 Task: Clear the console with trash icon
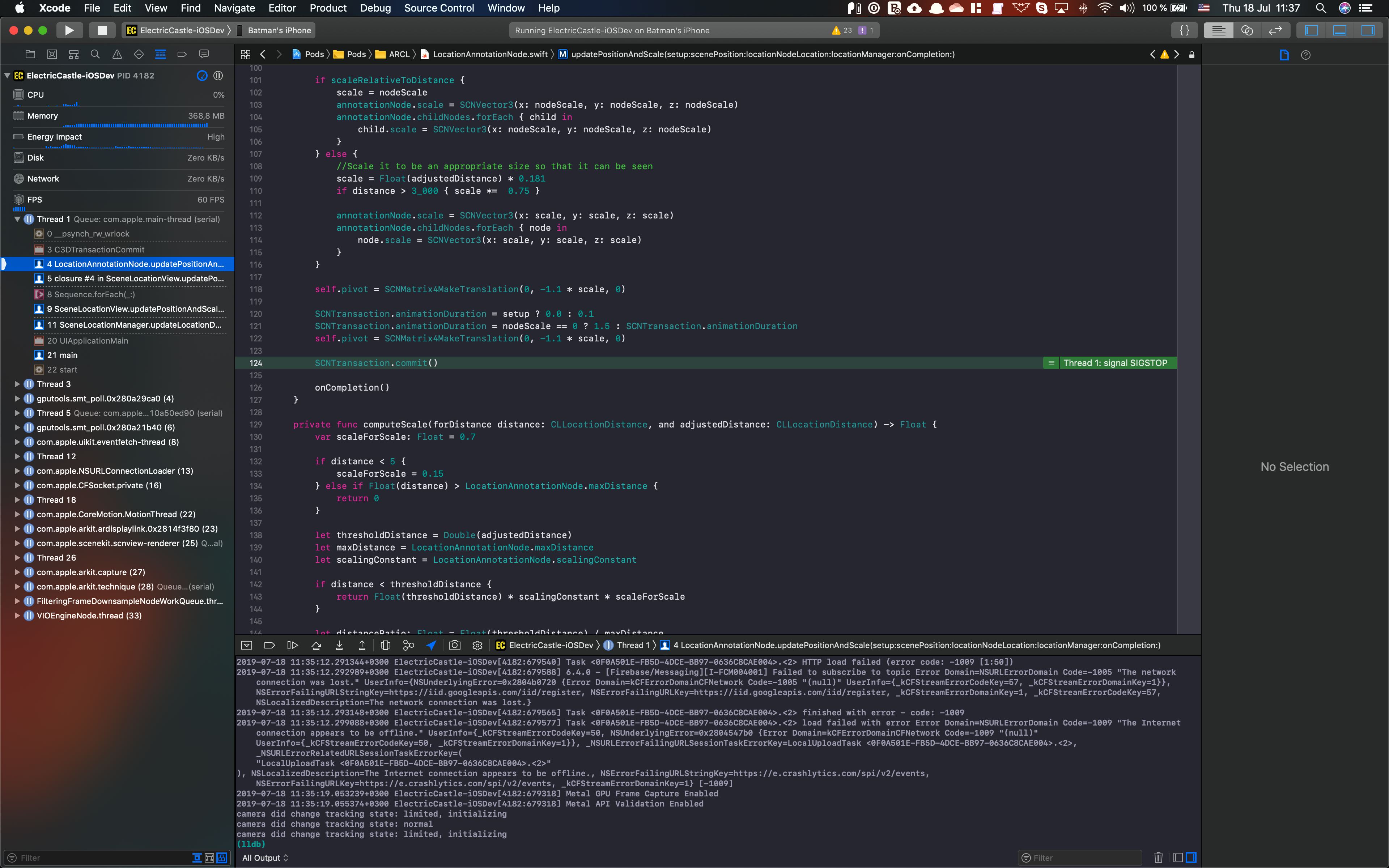pos(1158,858)
